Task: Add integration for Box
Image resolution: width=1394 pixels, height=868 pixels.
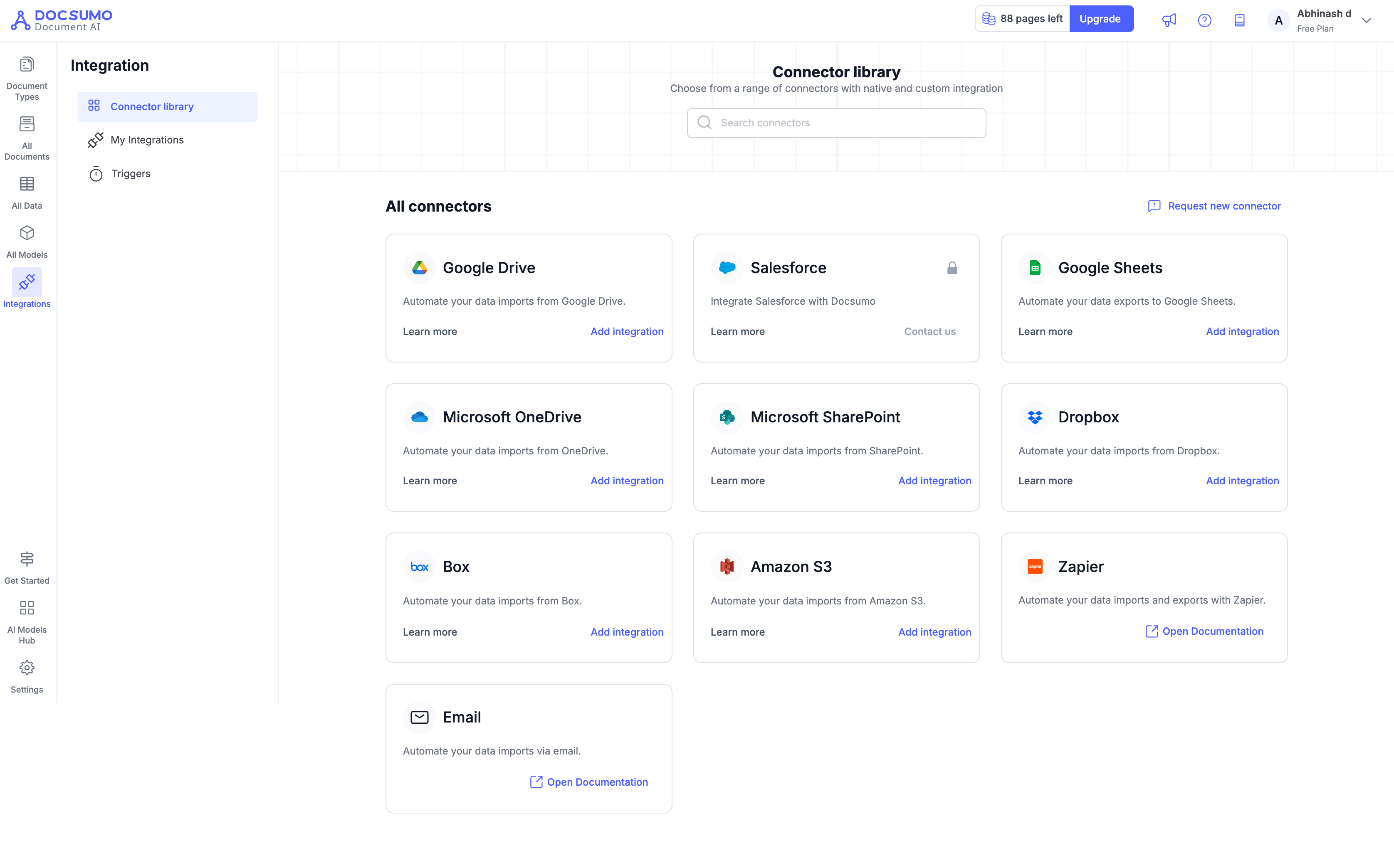Action: click(627, 632)
